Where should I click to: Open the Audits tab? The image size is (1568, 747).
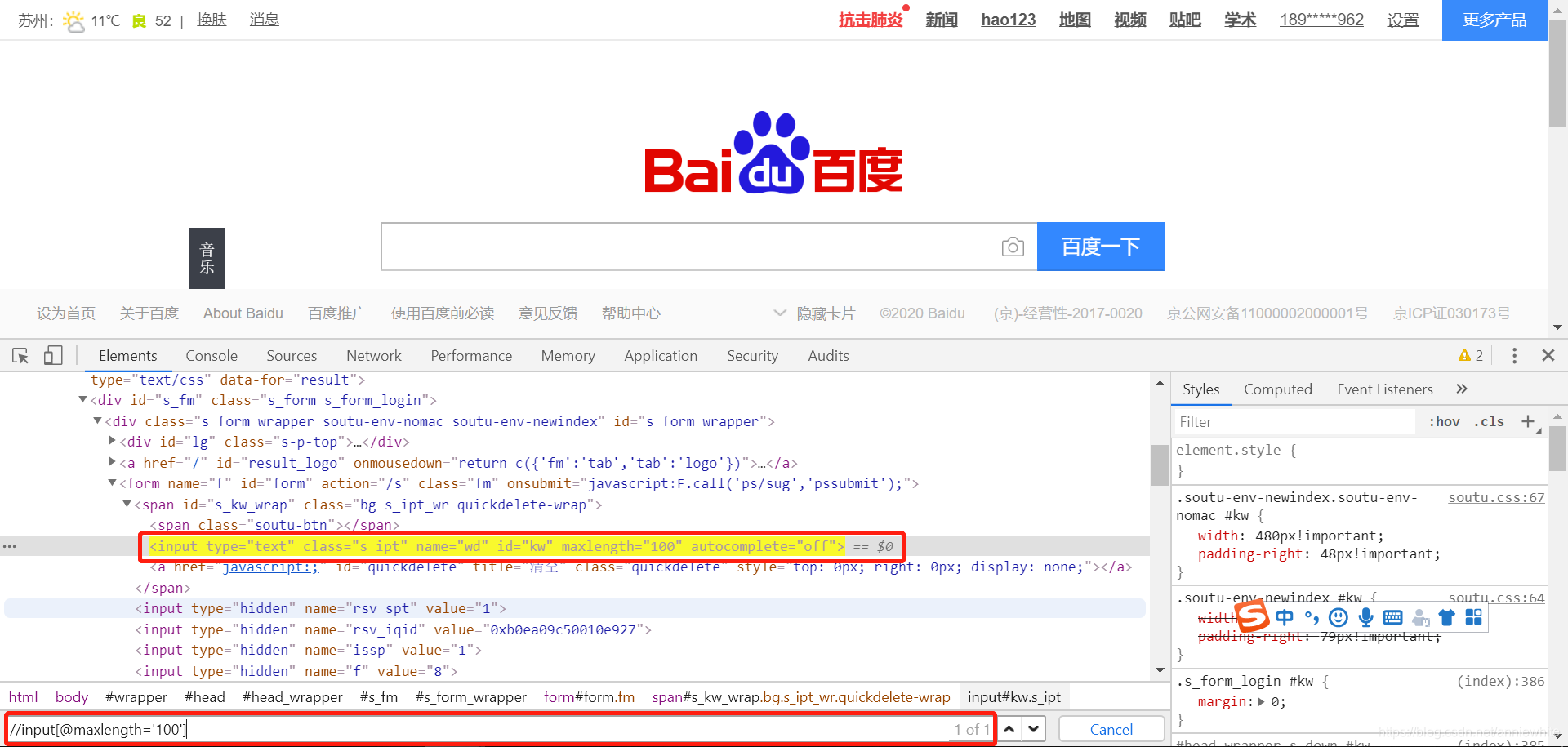pyautogui.click(x=828, y=356)
